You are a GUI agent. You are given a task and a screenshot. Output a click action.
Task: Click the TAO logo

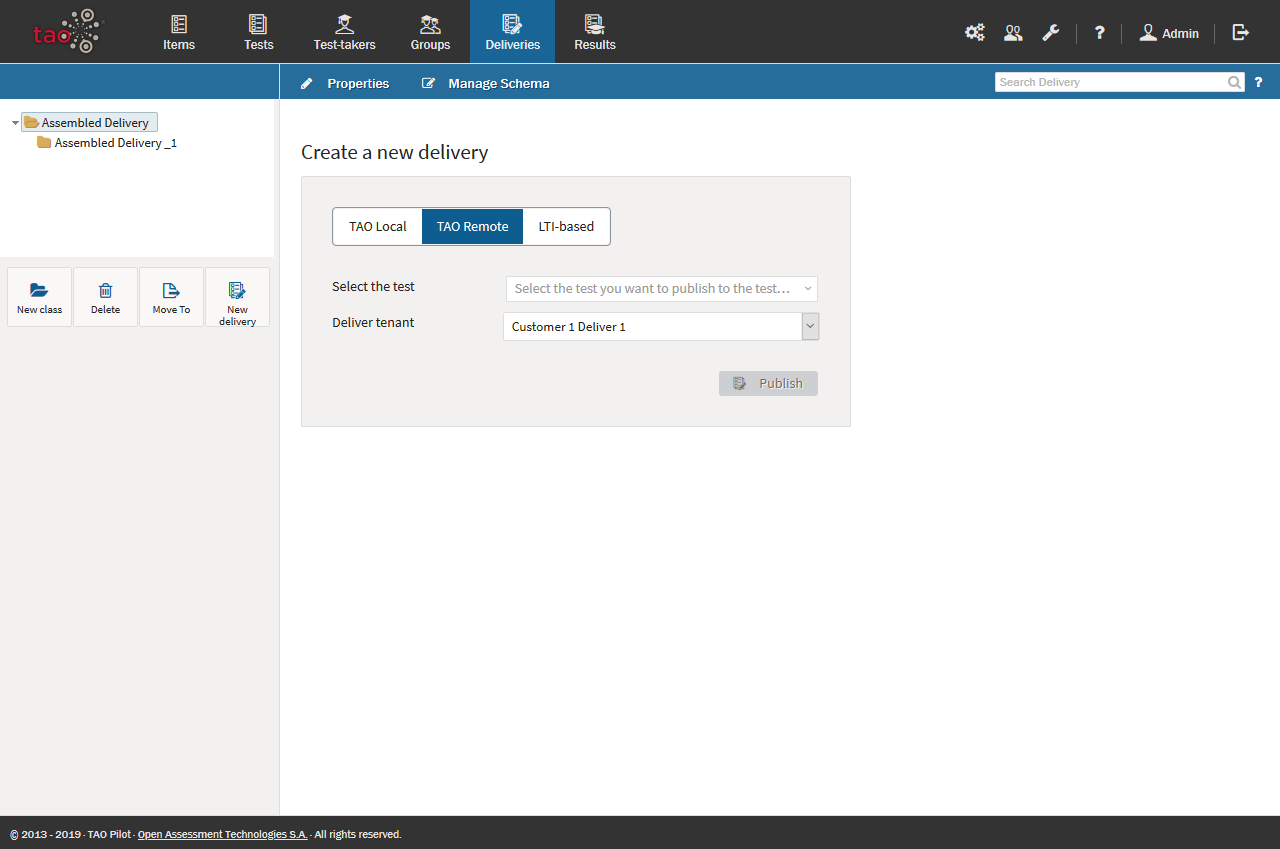point(68,31)
